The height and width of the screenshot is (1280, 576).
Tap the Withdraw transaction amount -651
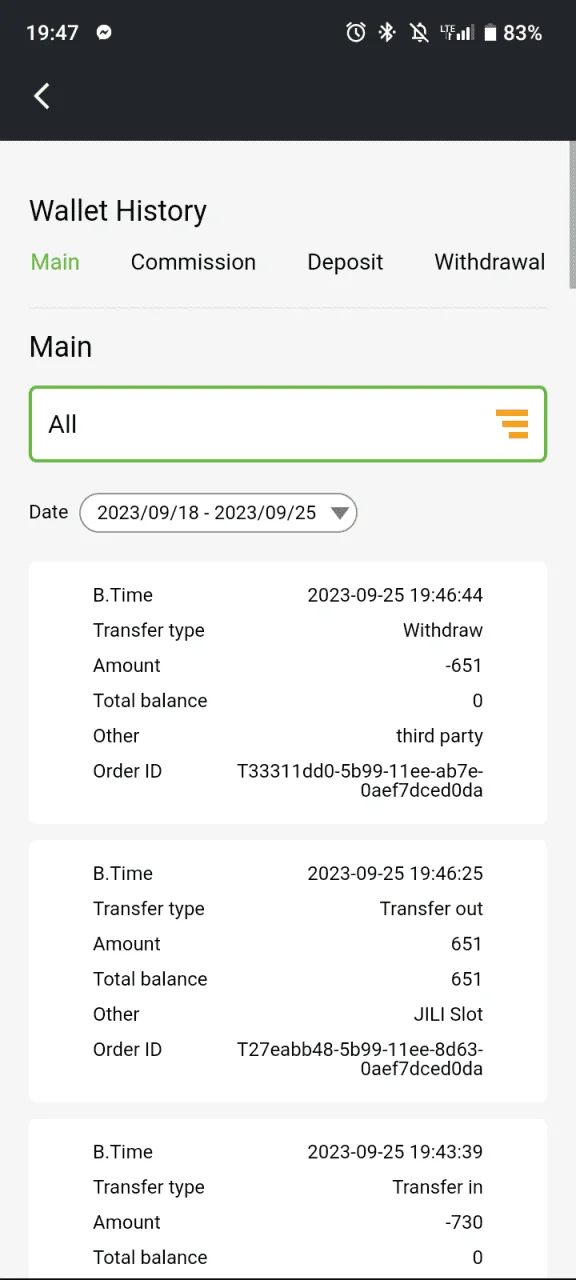pyautogui.click(x=464, y=666)
